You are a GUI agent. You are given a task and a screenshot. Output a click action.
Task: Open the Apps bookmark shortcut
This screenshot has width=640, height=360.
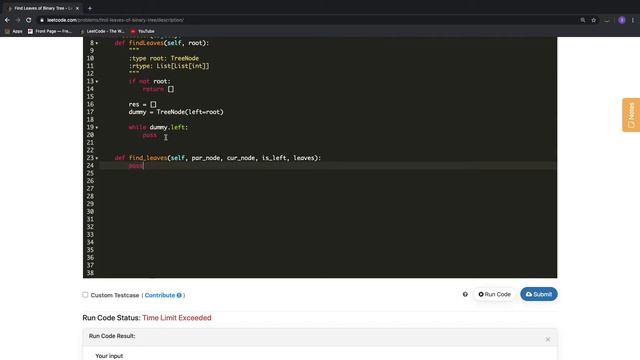13,31
